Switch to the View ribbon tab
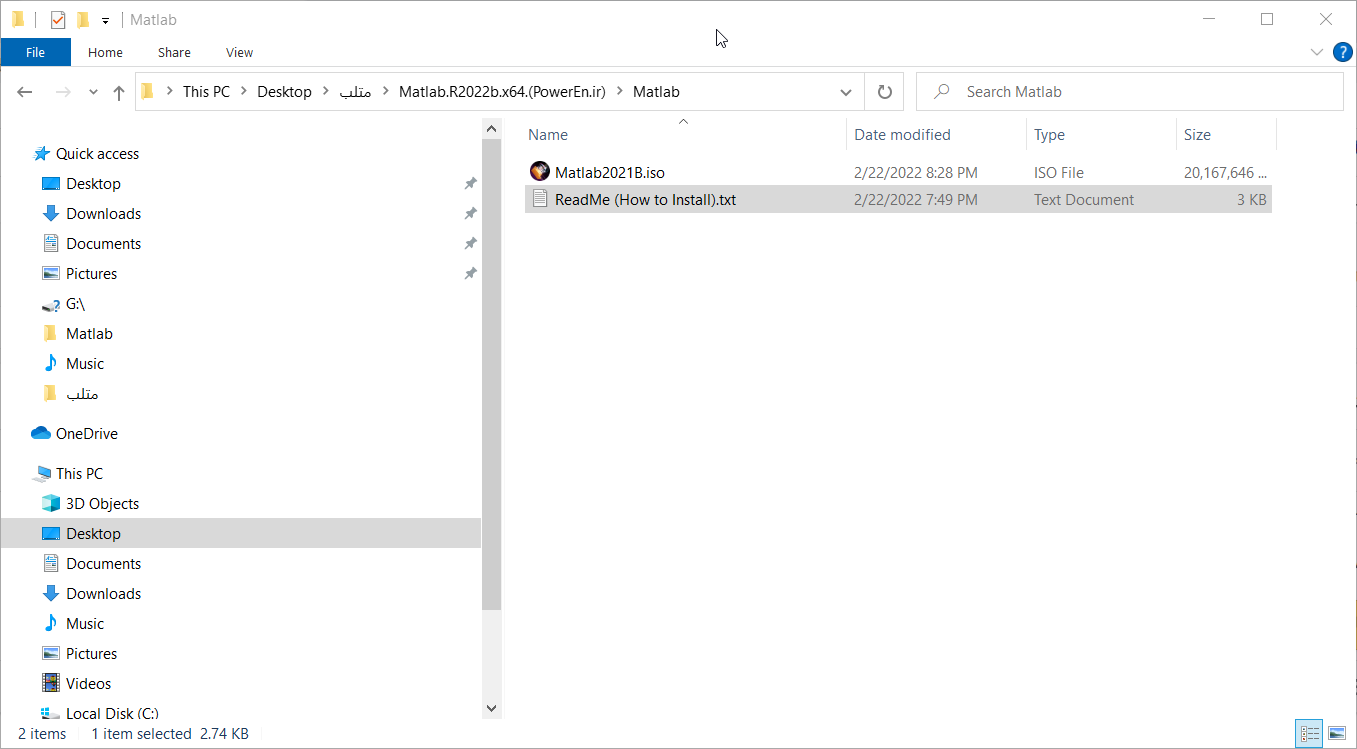Viewport: 1357px width, 749px height. coord(239,52)
